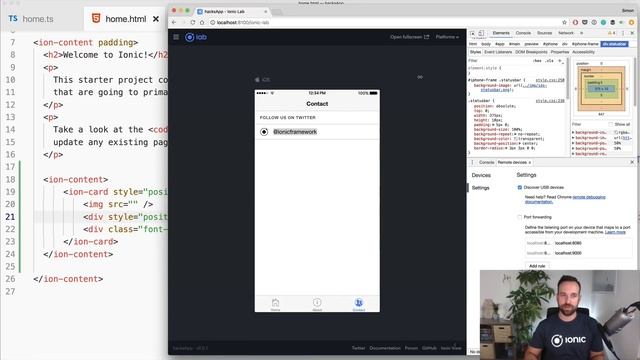The image size is (640, 360).
Task: Click the localhost address bar
Action: pyautogui.click(x=384, y=22)
